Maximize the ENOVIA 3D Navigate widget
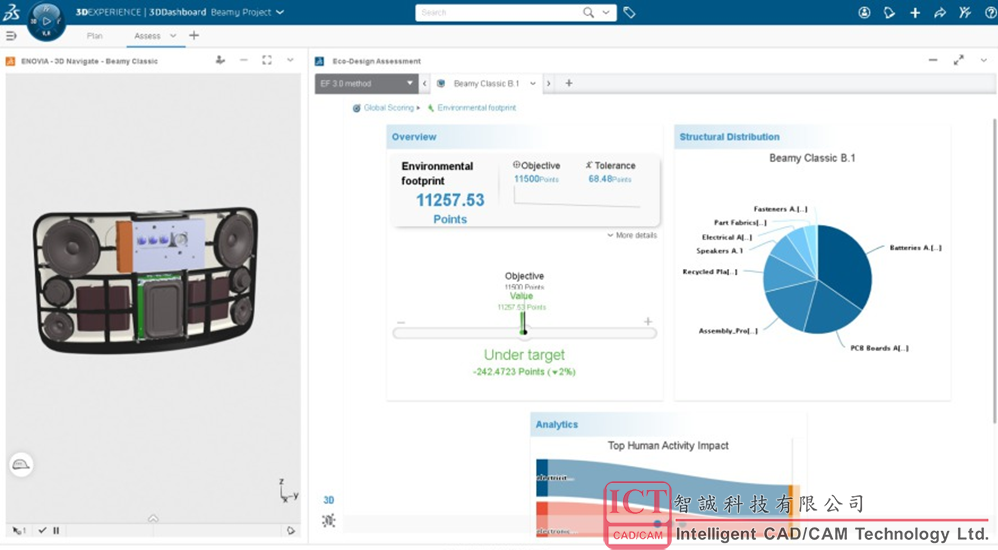Viewport: 998px width, 550px height. pos(267,60)
